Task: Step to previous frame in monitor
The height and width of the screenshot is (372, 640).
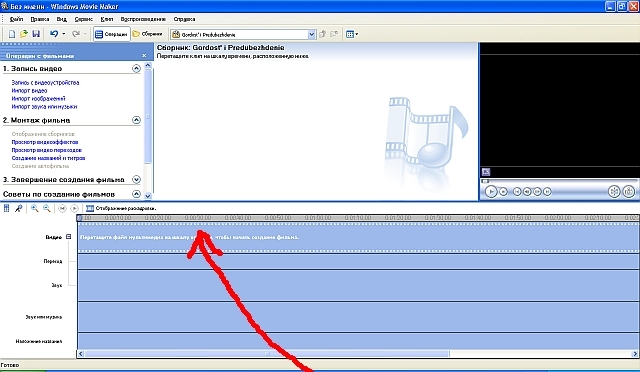Action: tap(527, 192)
